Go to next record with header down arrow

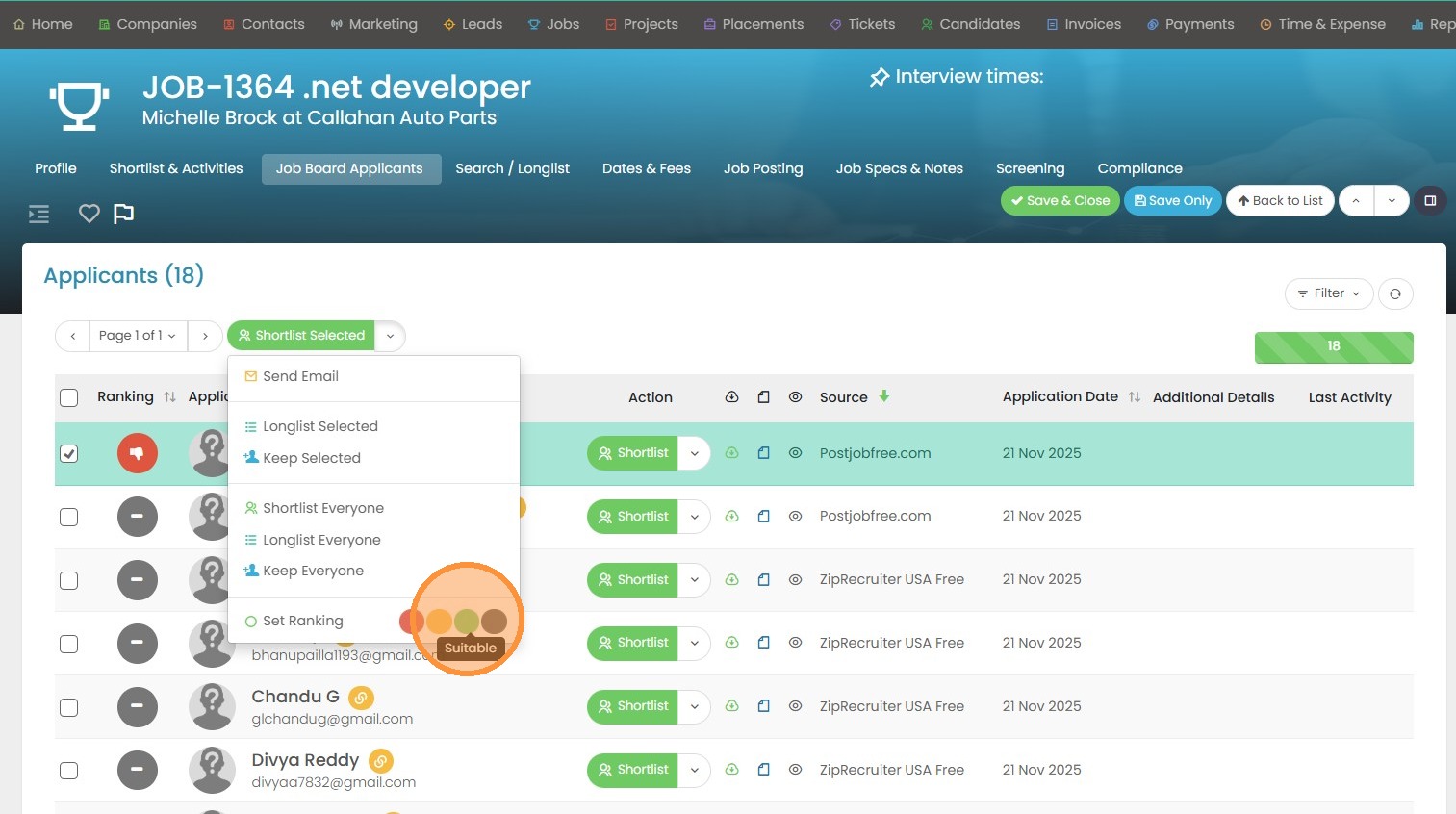pos(1392,200)
